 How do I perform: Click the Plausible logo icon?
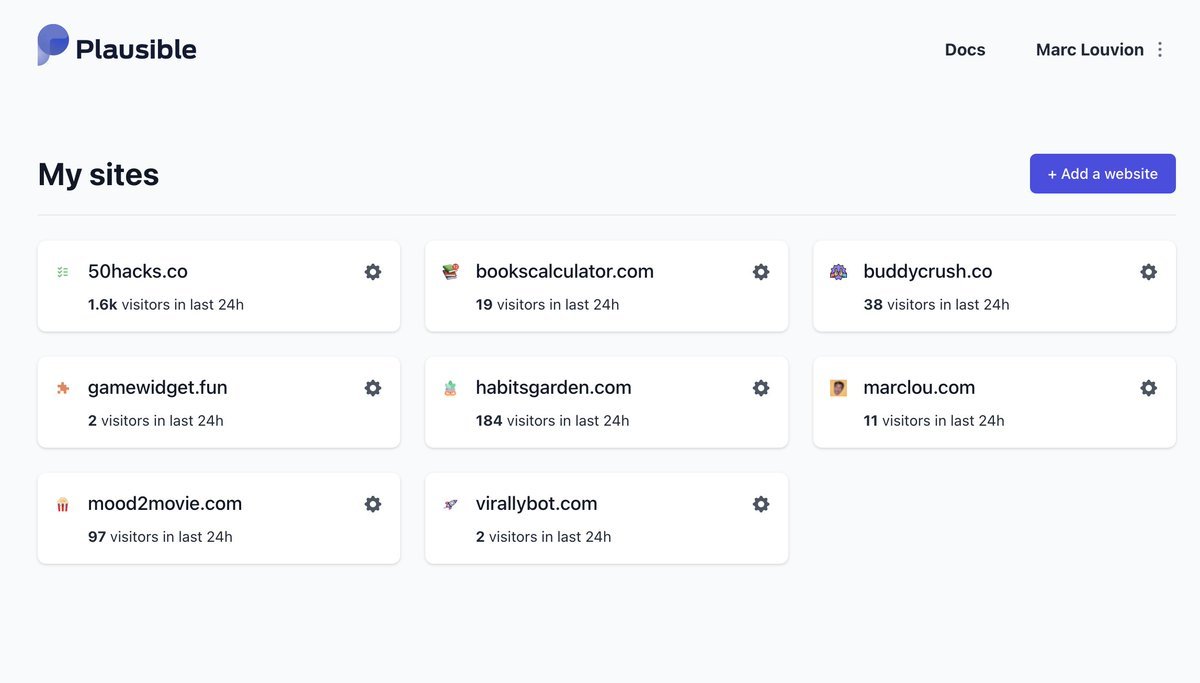tap(53, 45)
